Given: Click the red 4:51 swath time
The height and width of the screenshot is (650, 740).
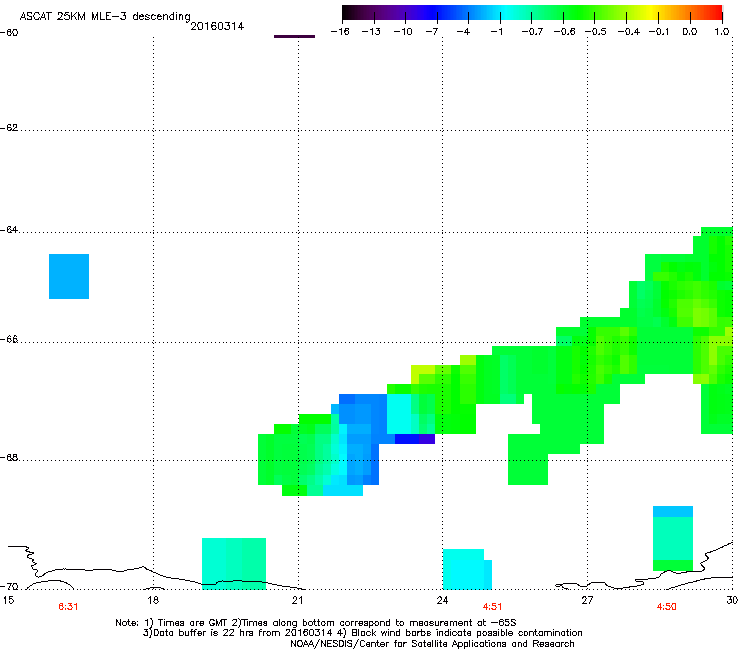Looking at the screenshot, I should 492,607.
